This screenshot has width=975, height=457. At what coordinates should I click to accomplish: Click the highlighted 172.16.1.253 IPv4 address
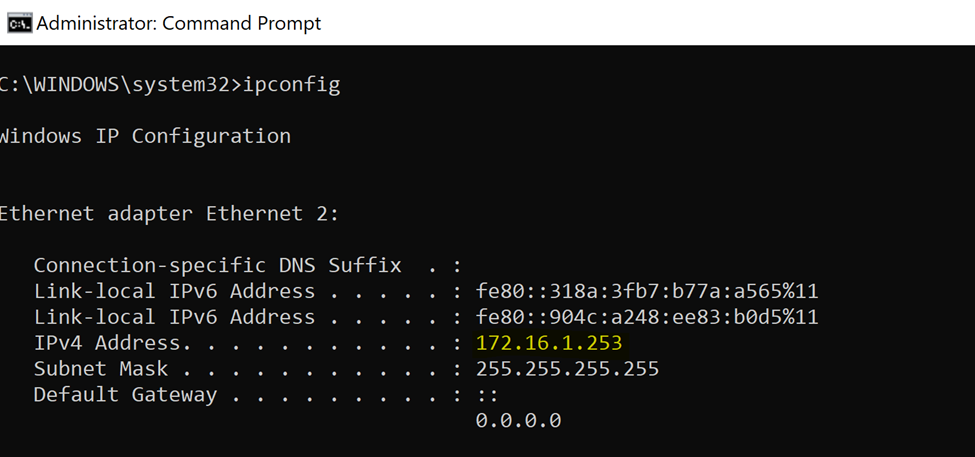click(x=549, y=343)
